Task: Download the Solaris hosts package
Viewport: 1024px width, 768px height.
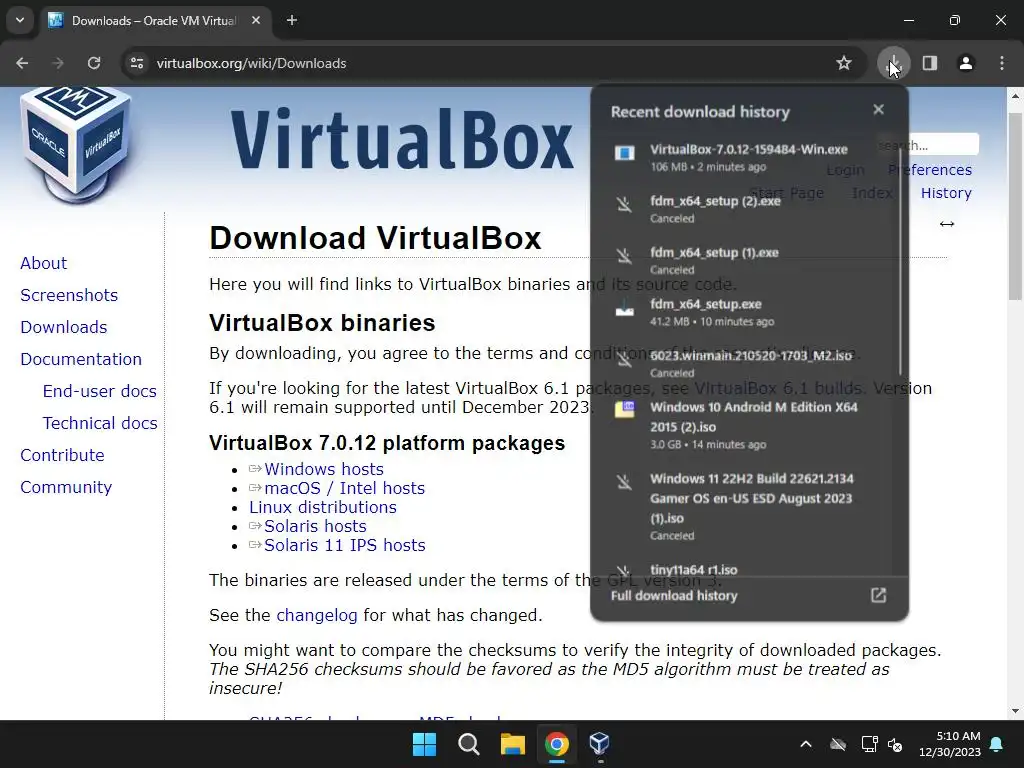Action: [x=315, y=526]
